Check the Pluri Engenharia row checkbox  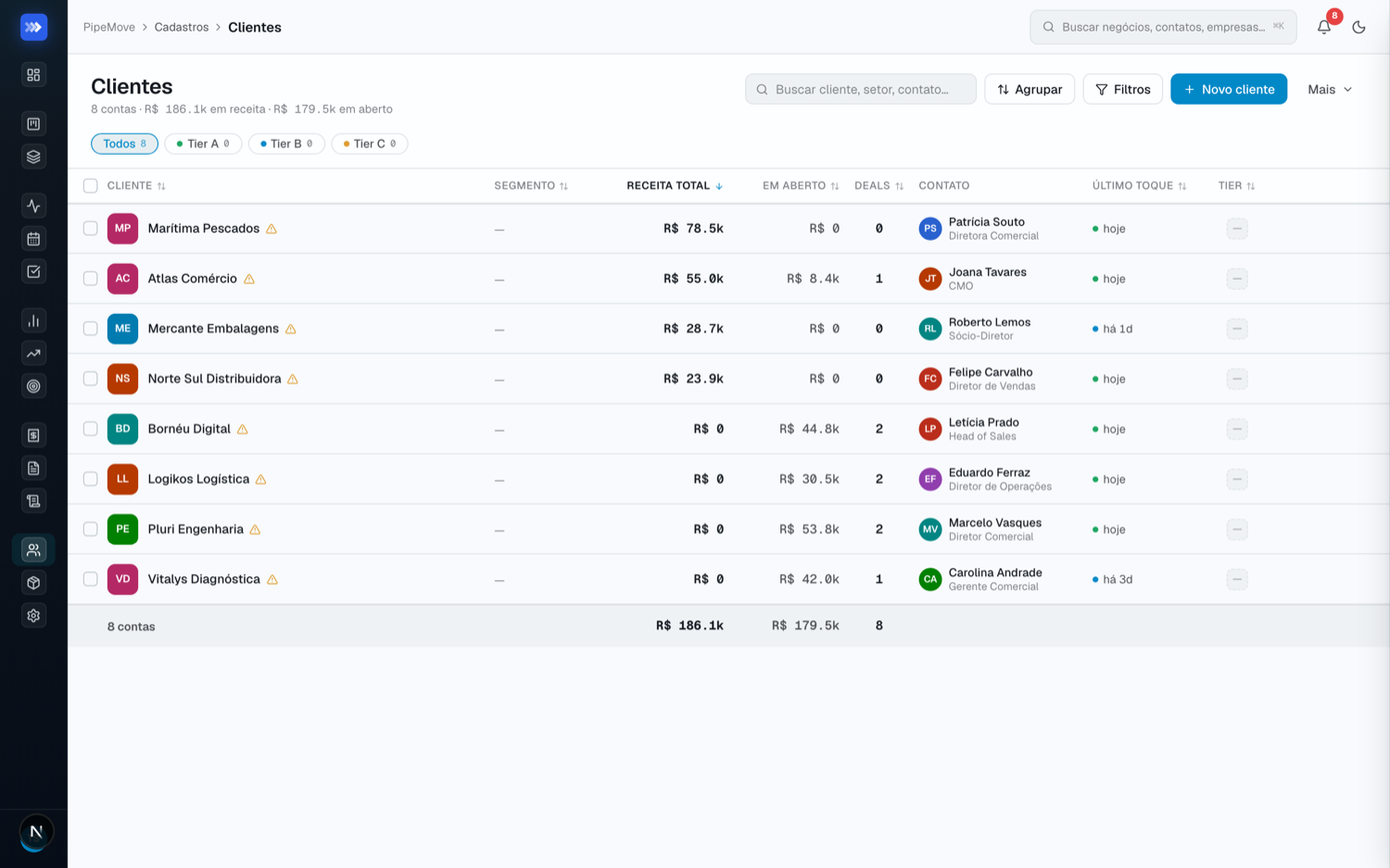click(91, 529)
